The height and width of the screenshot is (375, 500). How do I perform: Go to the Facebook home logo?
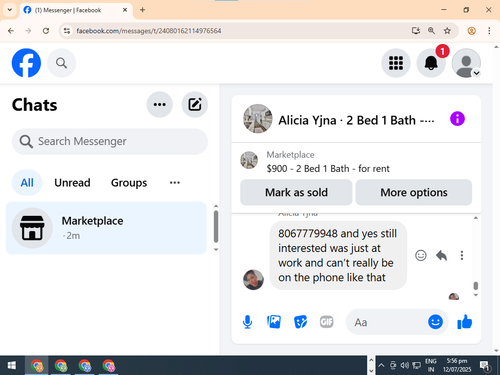coord(26,63)
